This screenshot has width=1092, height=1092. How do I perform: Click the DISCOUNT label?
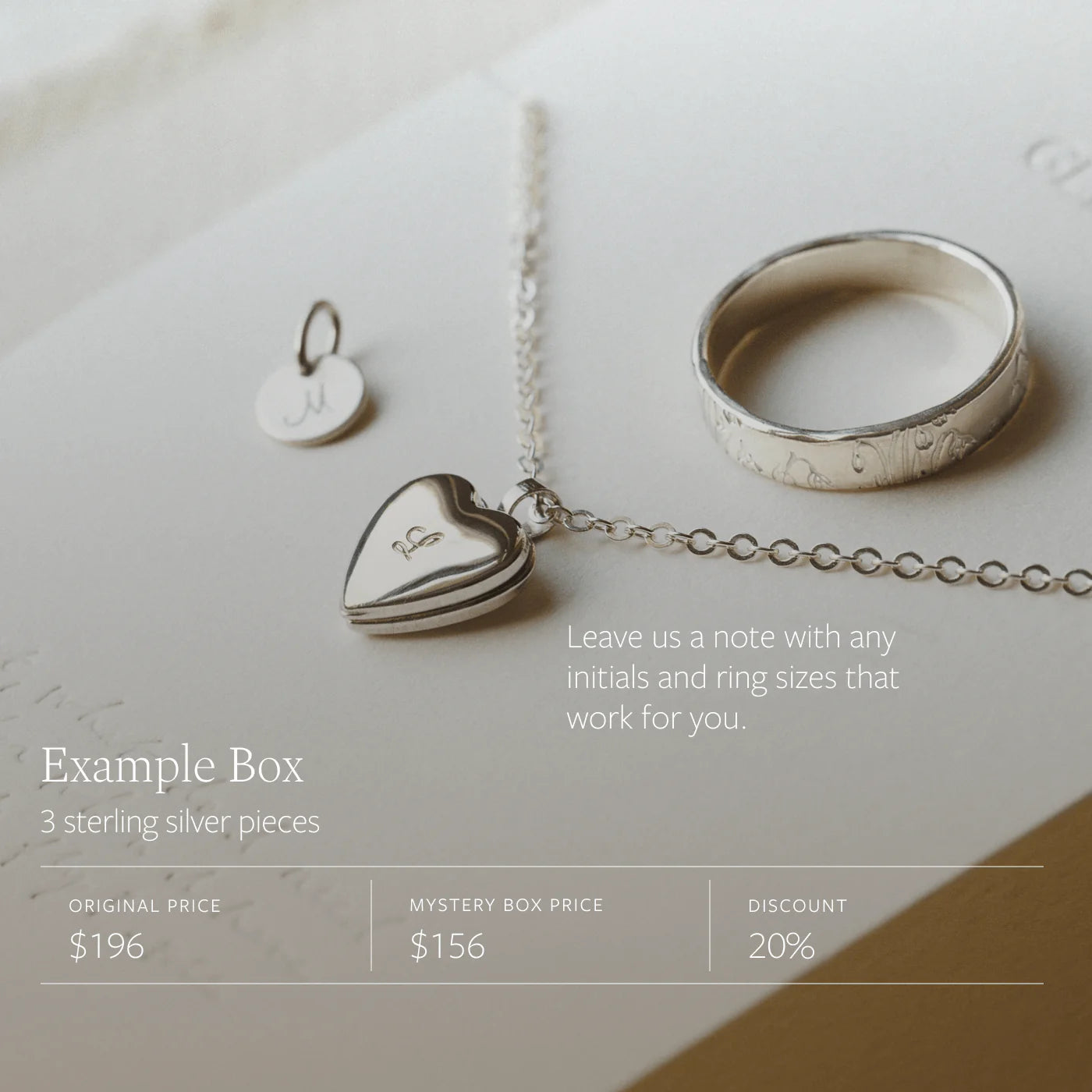[797, 906]
